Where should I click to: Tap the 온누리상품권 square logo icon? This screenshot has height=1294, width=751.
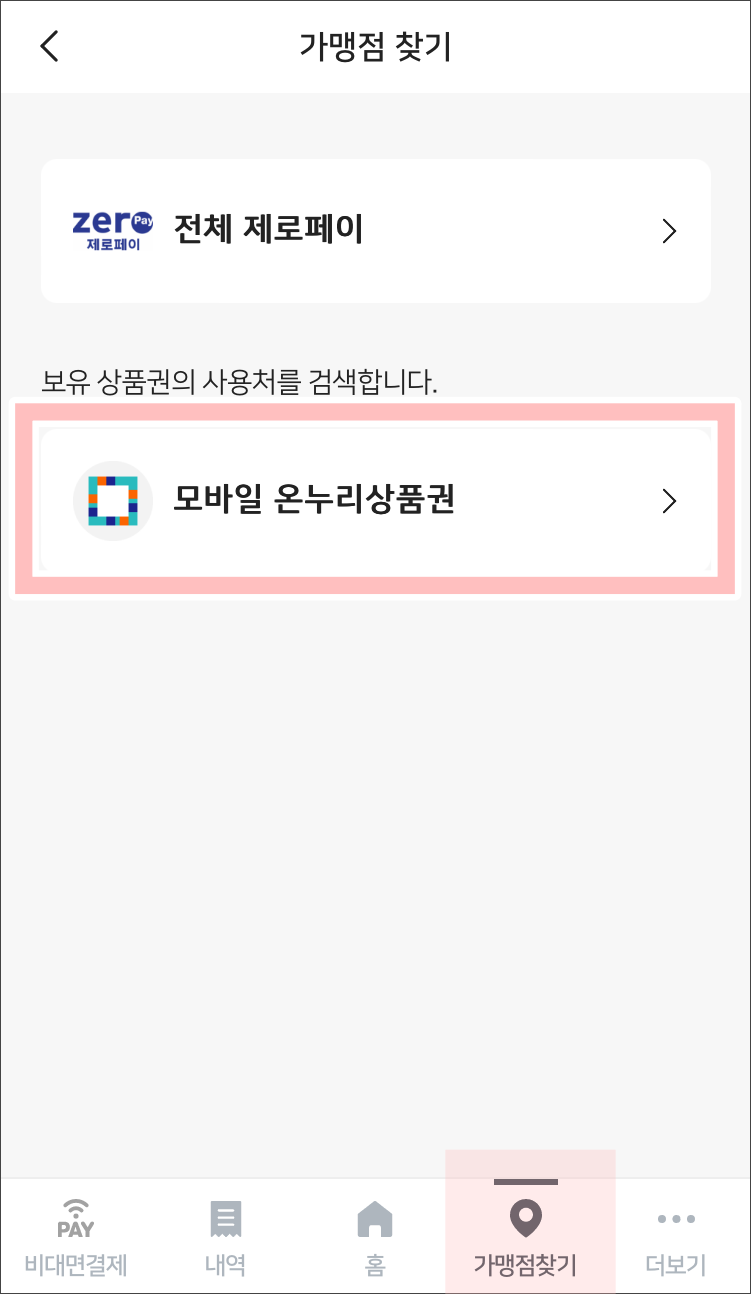(113, 501)
